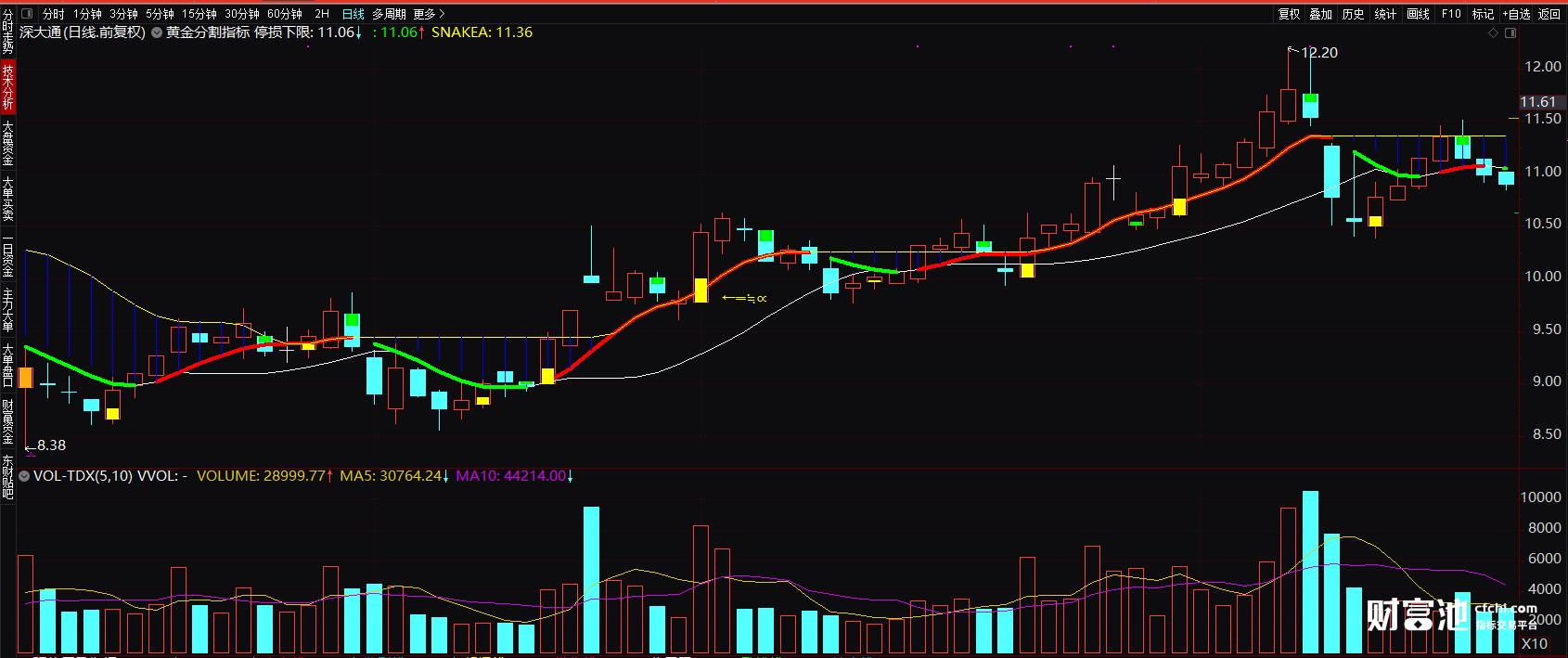The width and height of the screenshot is (1568, 658).
Task: Click the tallest cyan volume bar
Action: pyautogui.click(x=1310, y=572)
